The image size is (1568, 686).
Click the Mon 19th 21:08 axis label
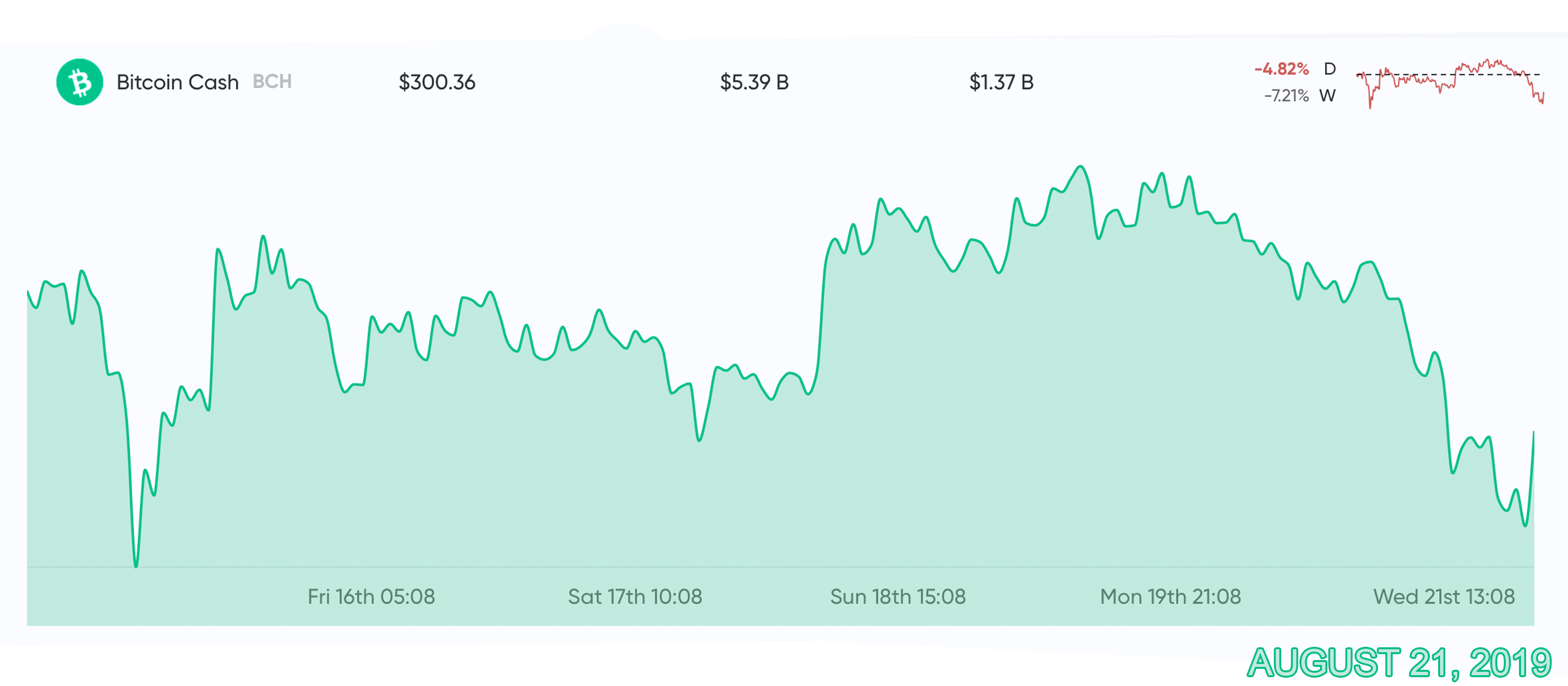point(1170,596)
